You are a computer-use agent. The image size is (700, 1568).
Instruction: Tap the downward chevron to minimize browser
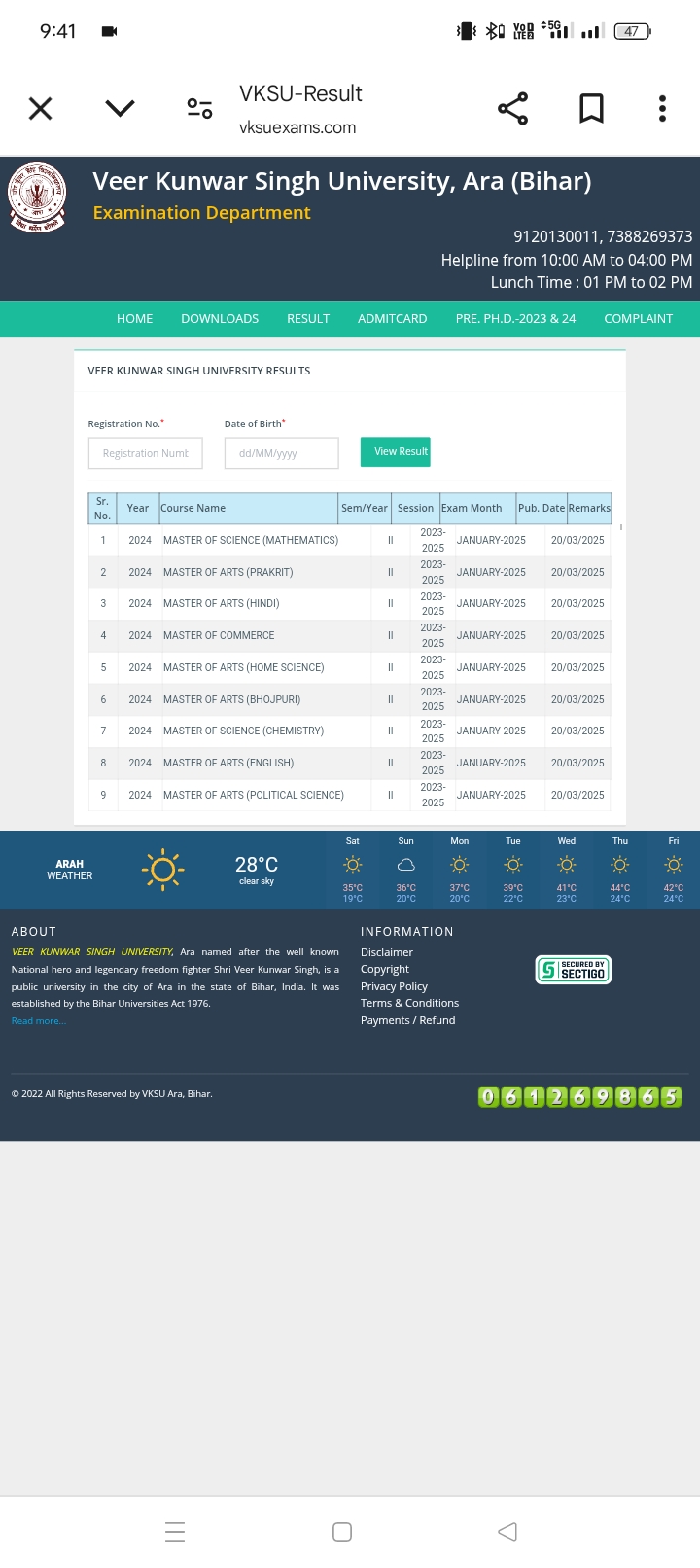point(120,108)
